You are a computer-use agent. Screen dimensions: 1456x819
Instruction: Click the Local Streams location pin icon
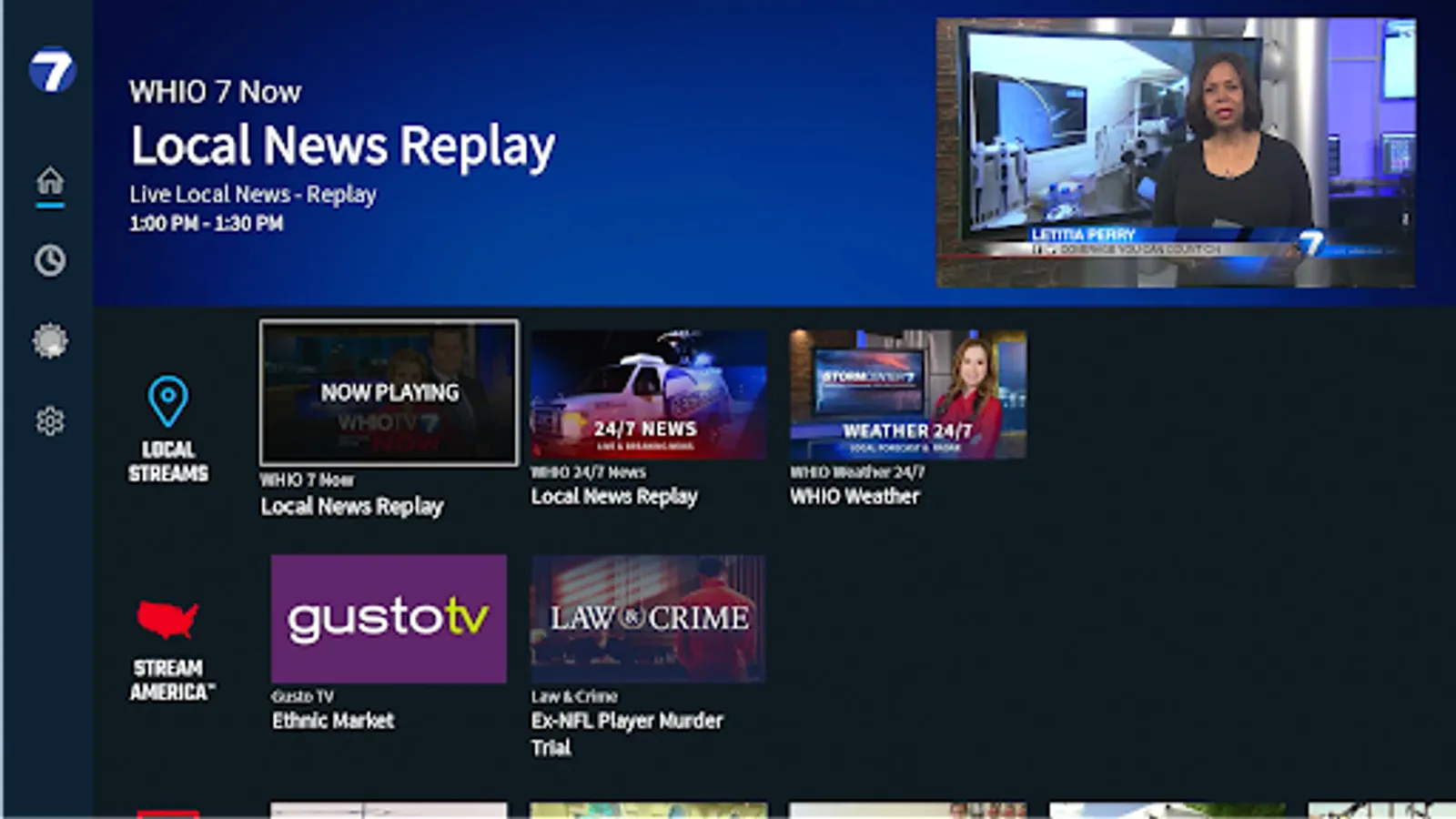click(x=168, y=401)
